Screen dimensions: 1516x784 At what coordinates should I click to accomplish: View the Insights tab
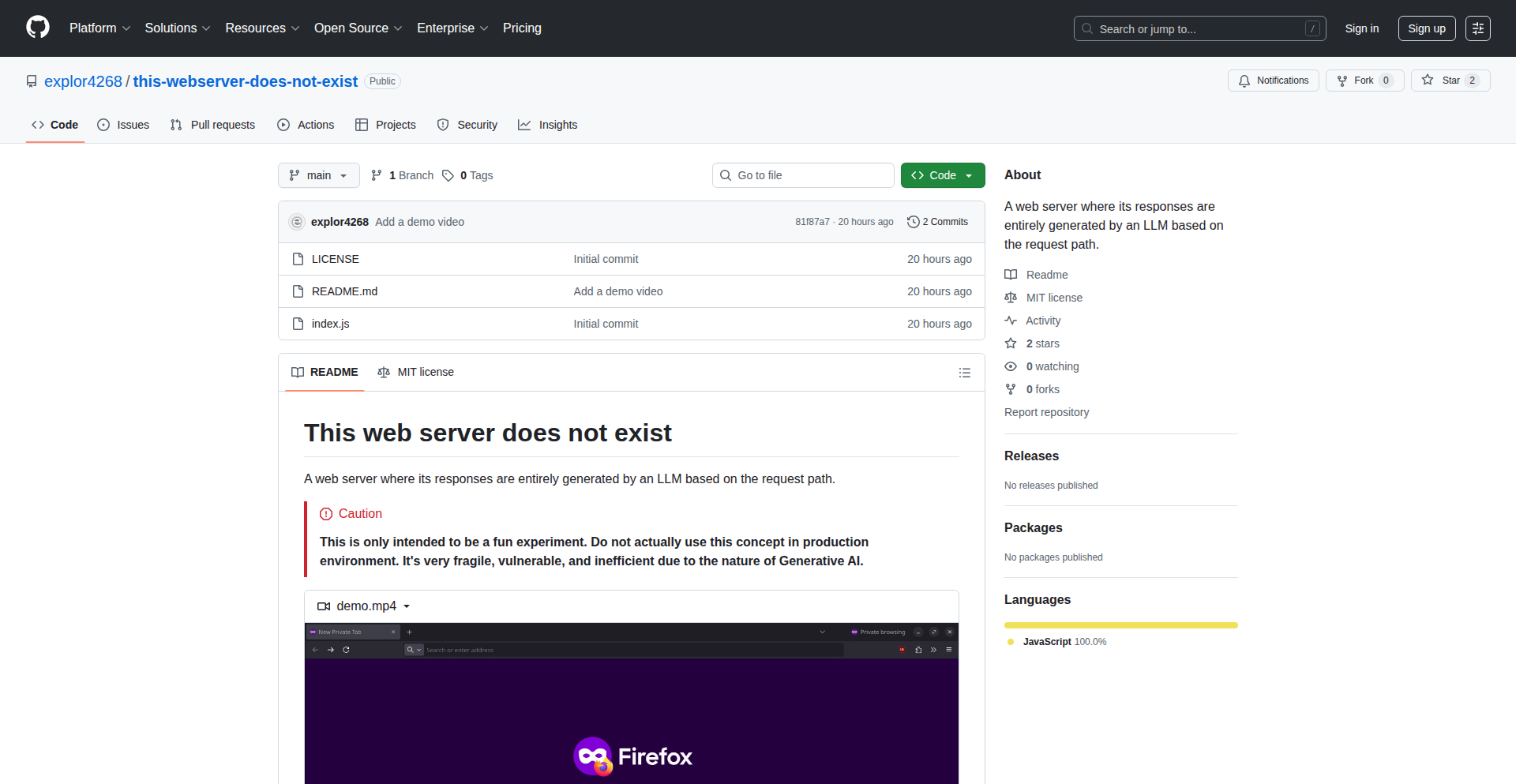548,125
